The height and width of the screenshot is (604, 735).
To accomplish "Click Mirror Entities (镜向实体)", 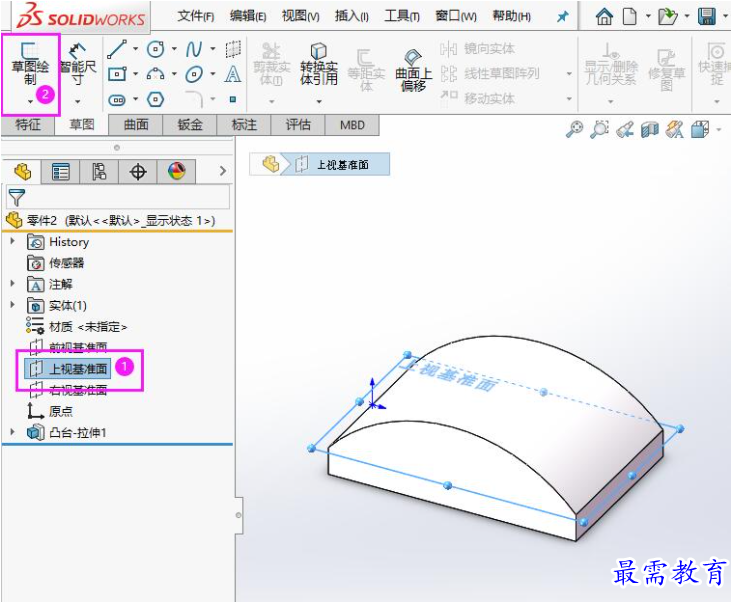I will pos(477,49).
